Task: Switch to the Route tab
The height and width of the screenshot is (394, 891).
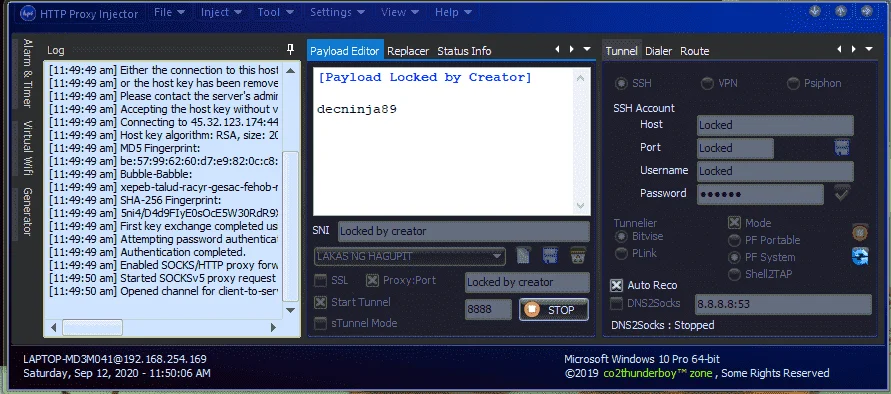Action: (694, 51)
